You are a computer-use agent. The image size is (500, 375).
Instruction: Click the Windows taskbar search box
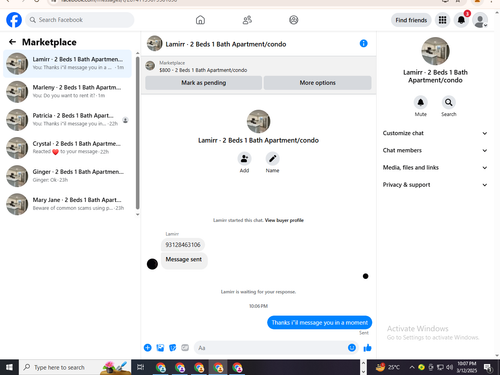click(x=75, y=367)
